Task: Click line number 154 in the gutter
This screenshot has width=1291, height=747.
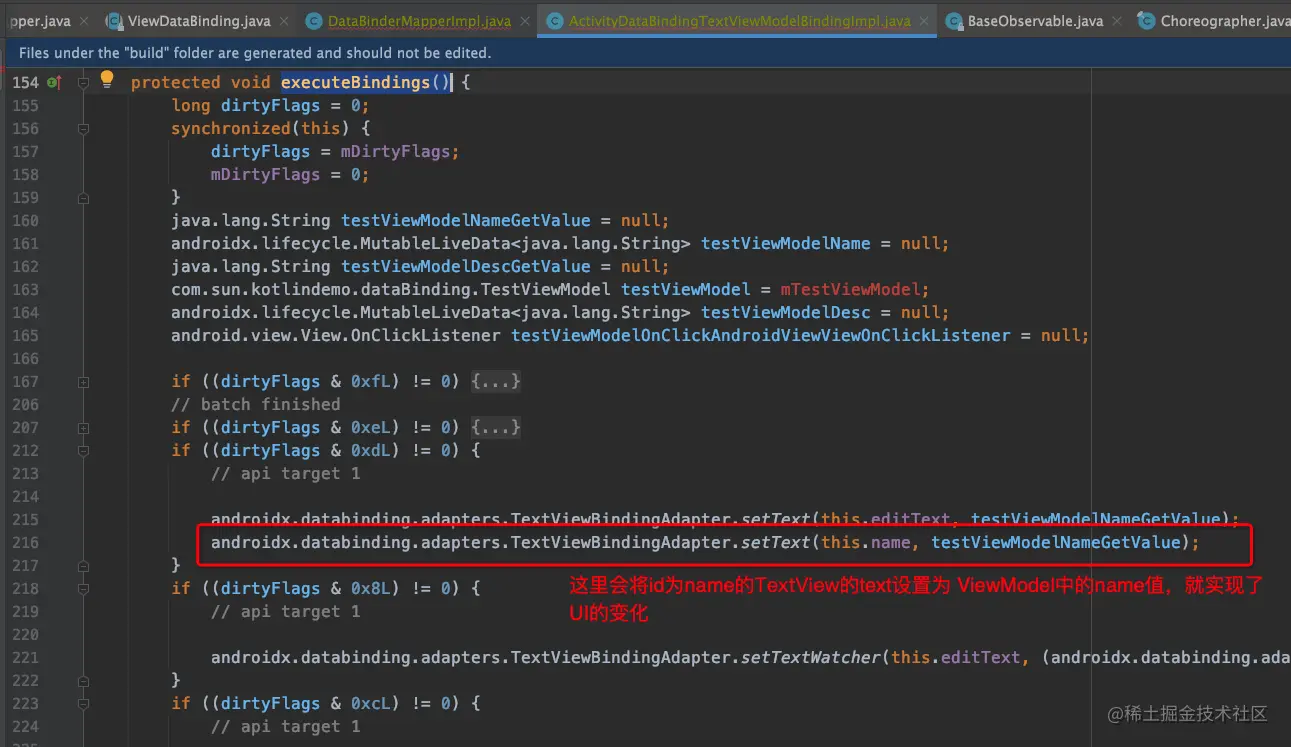Action: point(25,82)
